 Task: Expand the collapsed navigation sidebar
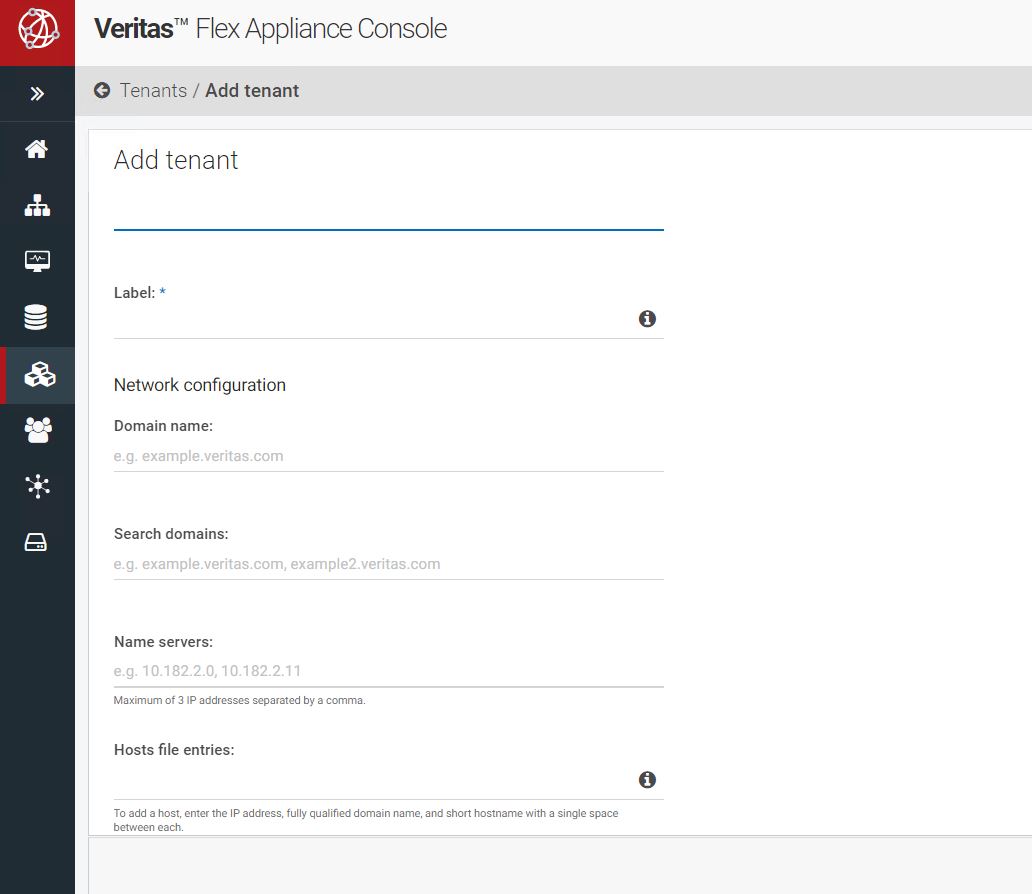point(37,93)
